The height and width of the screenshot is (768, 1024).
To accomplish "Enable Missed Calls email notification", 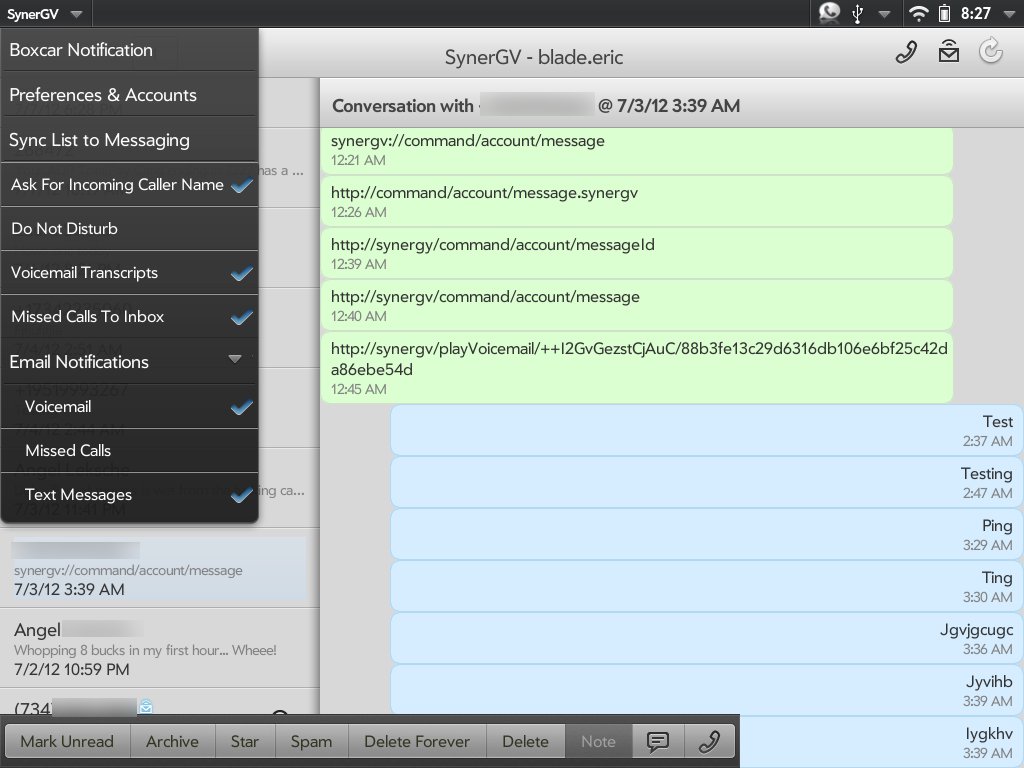I will pos(130,451).
